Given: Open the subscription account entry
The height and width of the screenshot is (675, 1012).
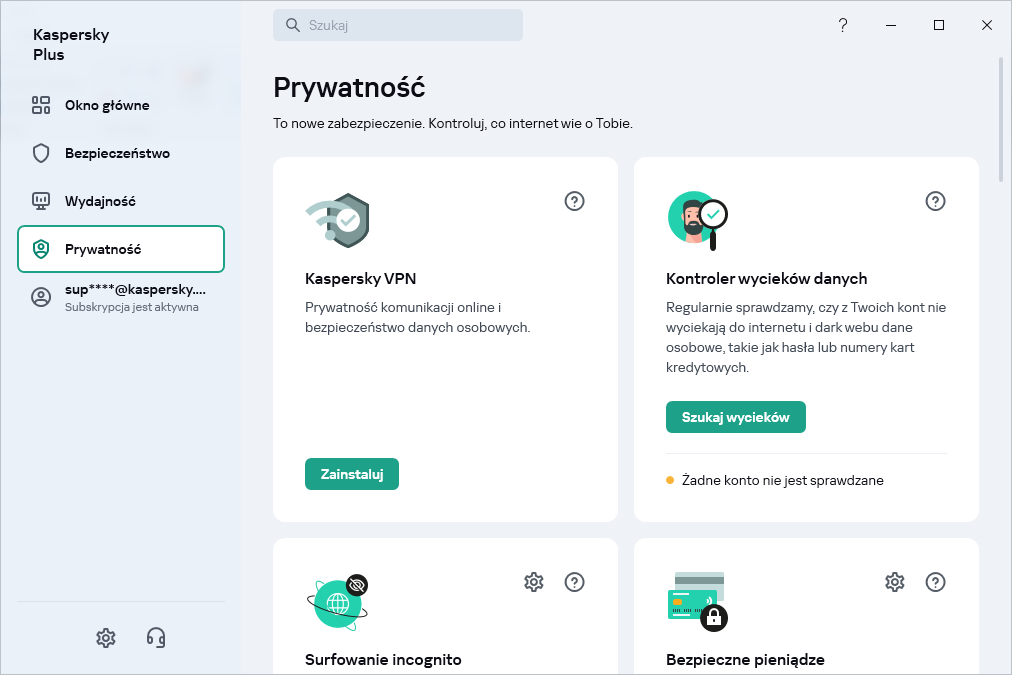Looking at the screenshot, I should tap(121, 297).
